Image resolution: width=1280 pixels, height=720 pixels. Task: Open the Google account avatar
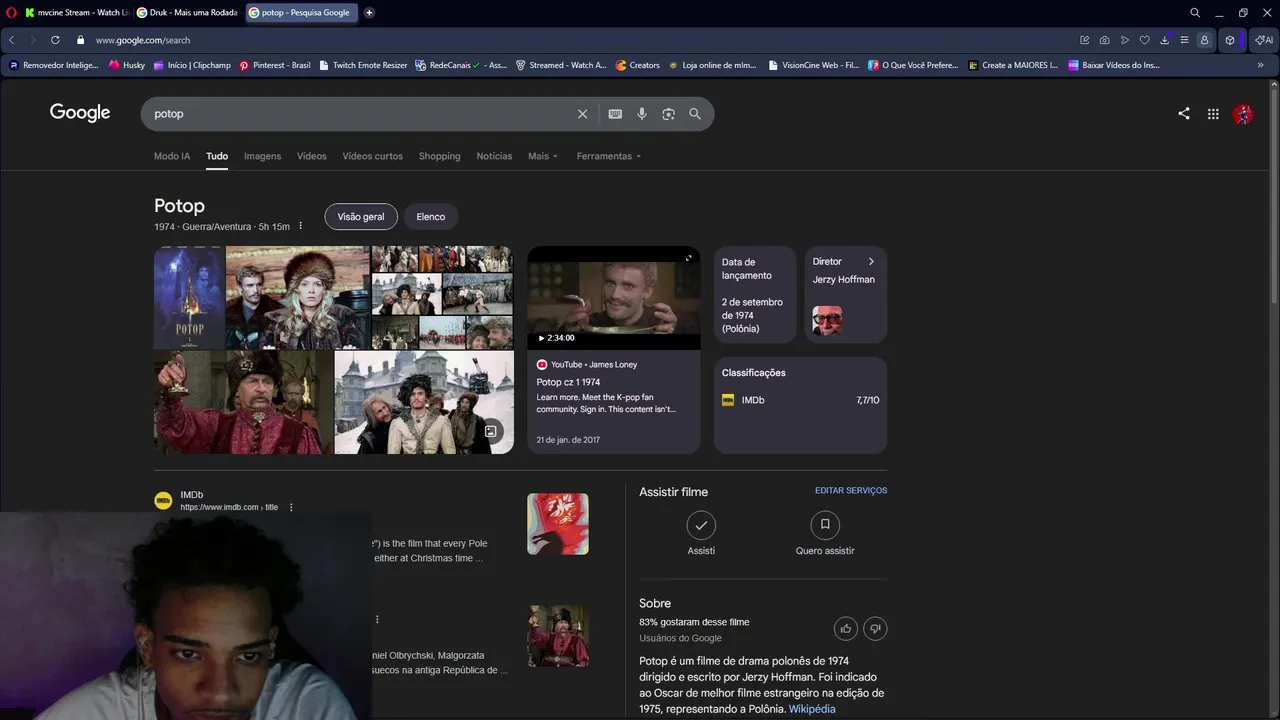tap(1243, 114)
